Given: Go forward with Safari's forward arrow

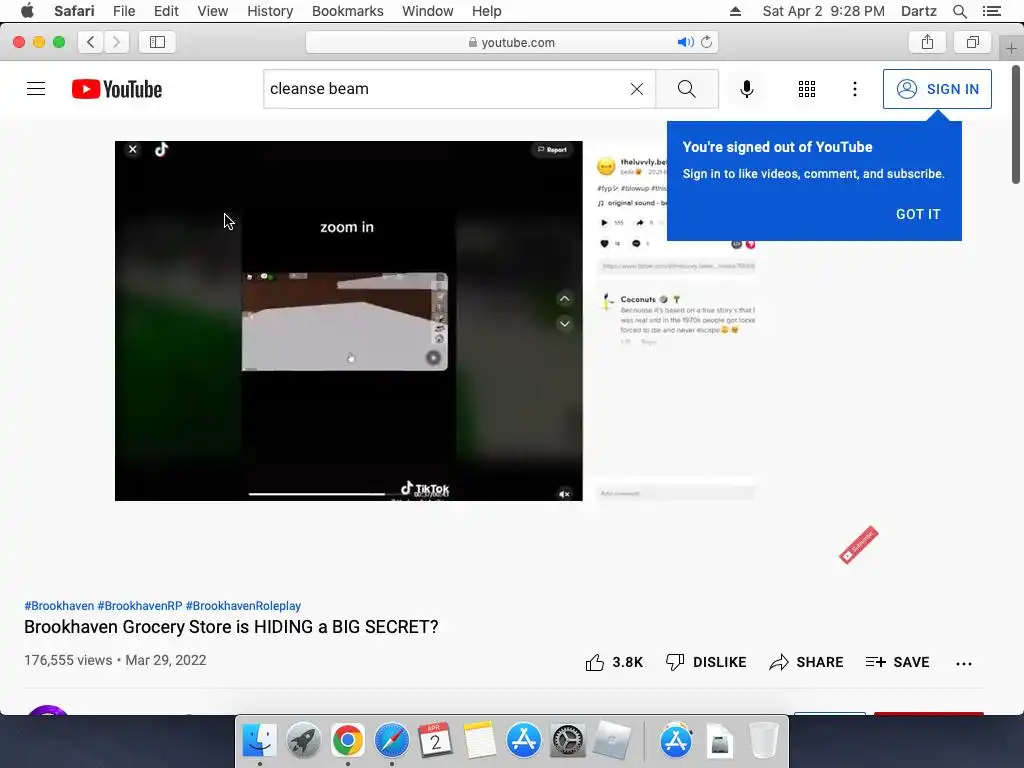Looking at the screenshot, I should 116,42.
